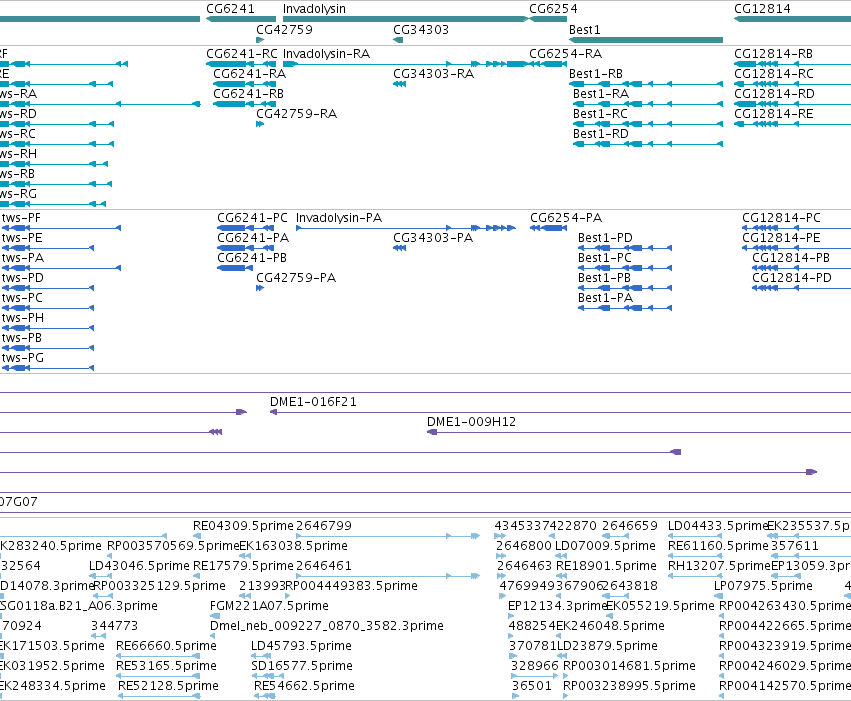Select EST 2646799 label
The image size is (851, 701).
coord(324,526)
